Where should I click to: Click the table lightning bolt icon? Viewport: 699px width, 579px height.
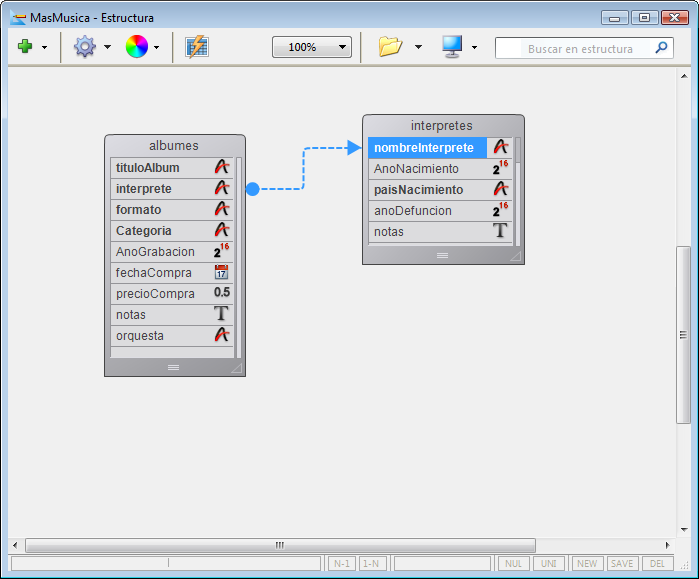197,47
